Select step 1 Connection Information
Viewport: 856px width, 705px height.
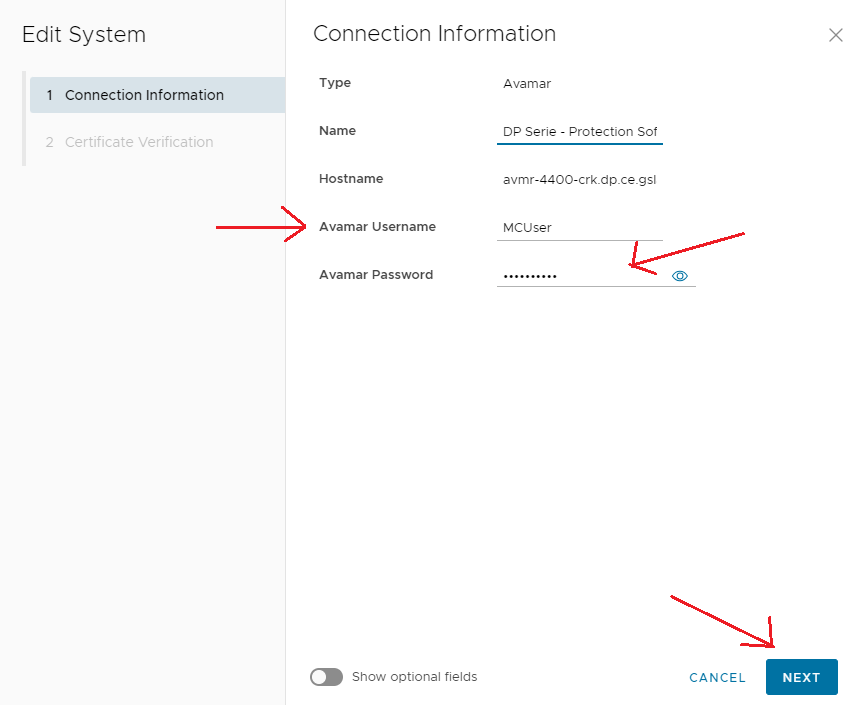(x=144, y=95)
